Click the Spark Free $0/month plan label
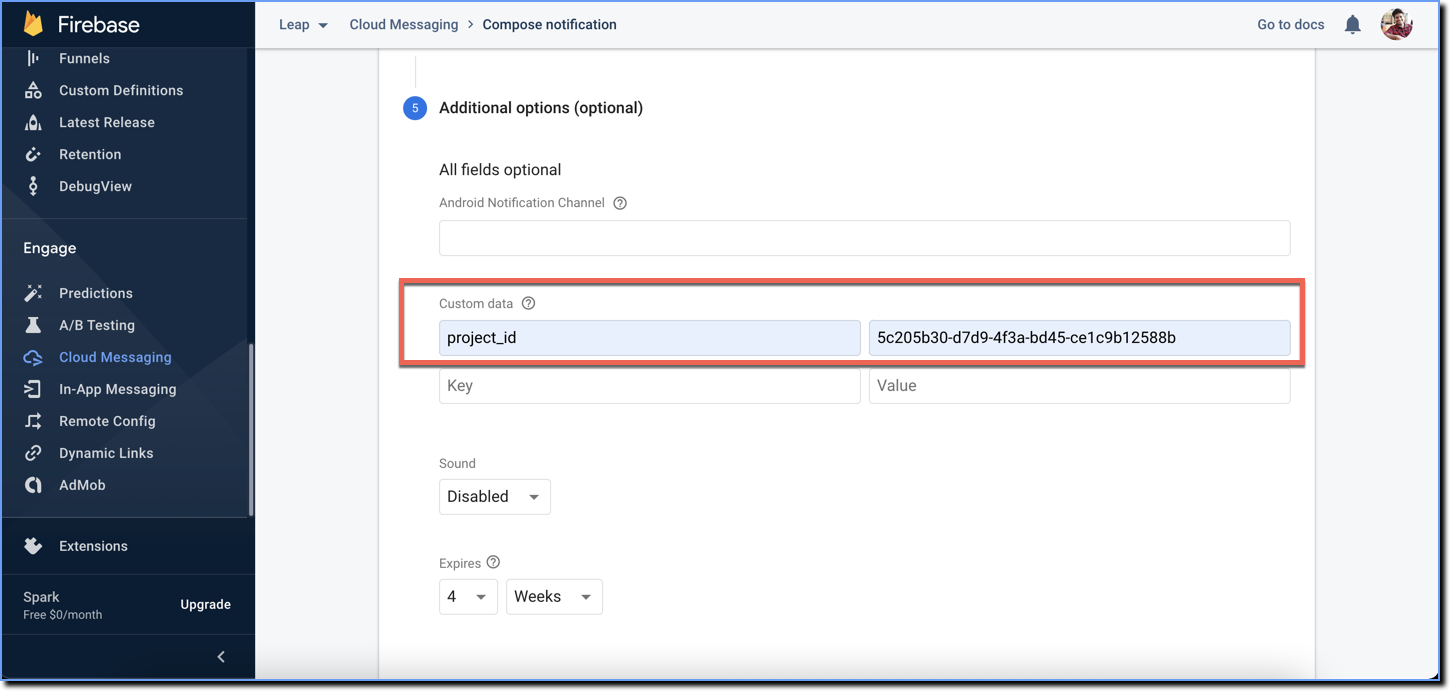Viewport: 1450px width, 691px height. pos(62,605)
